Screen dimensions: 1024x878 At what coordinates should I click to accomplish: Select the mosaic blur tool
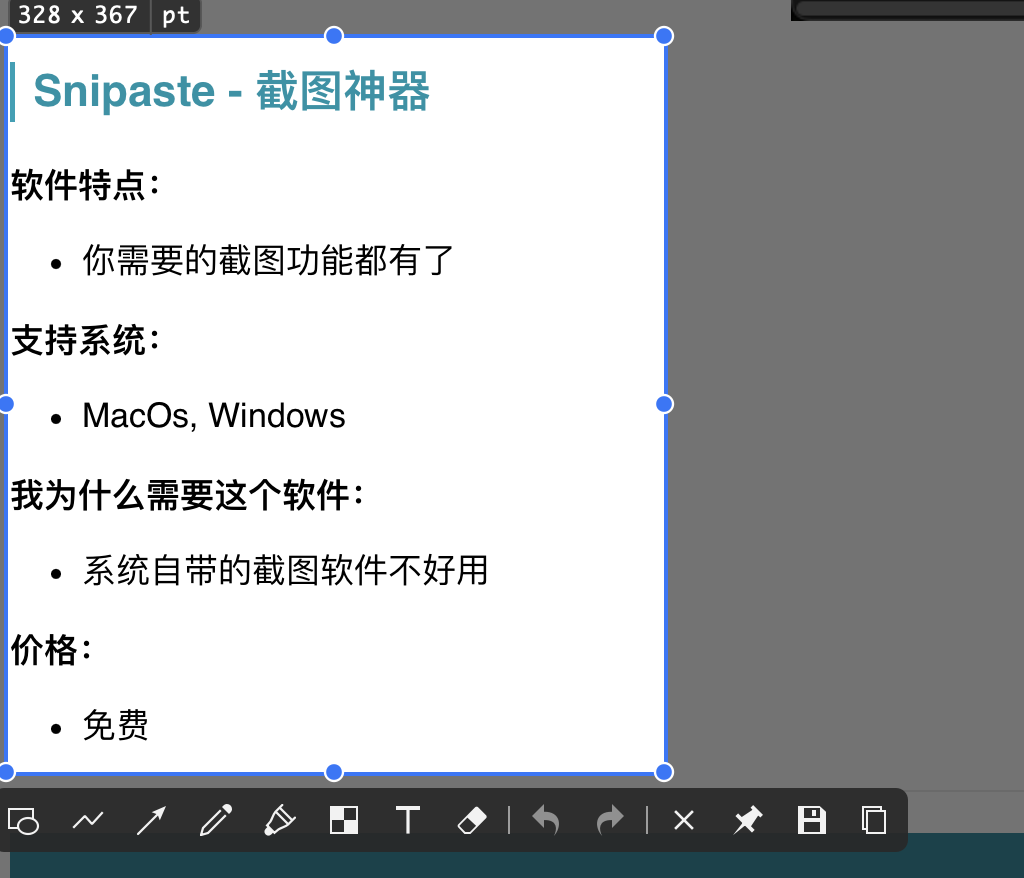(344, 820)
